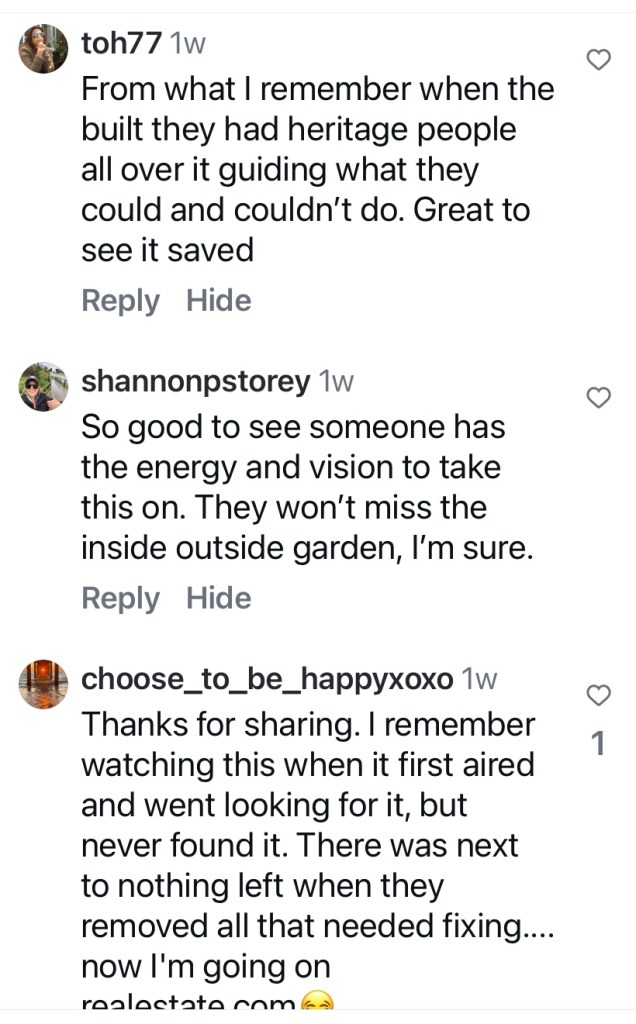Tap the 1w timestamp beside toh77
This screenshot has height=1024, width=636.
coord(188,44)
